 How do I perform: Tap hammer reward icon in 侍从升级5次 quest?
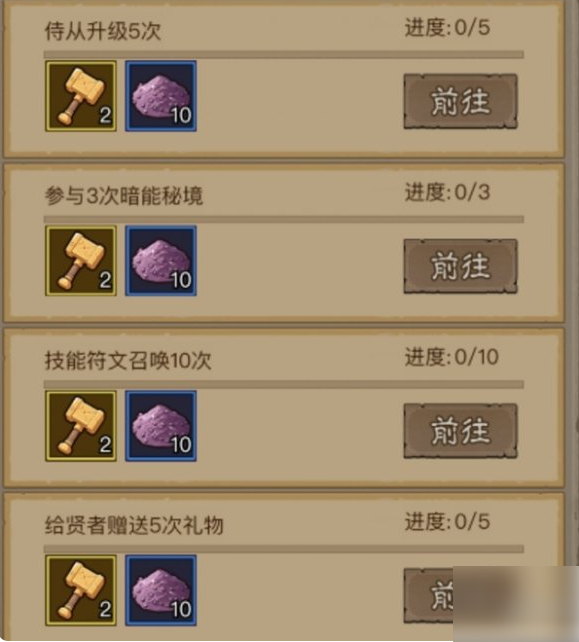pyautogui.click(x=81, y=96)
